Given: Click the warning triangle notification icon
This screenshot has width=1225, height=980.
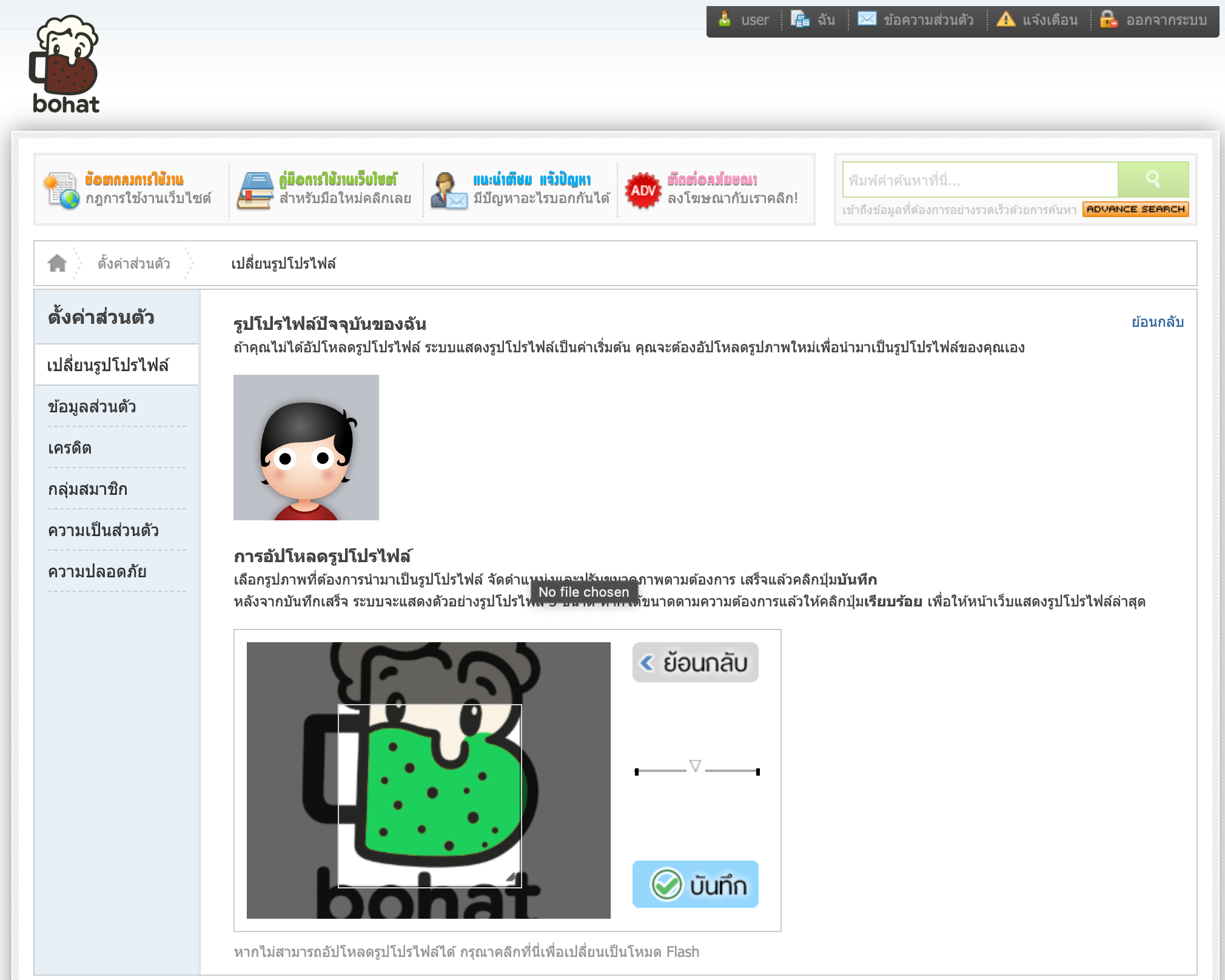Looking at the screenshot, I should (x=1005, y=19).
